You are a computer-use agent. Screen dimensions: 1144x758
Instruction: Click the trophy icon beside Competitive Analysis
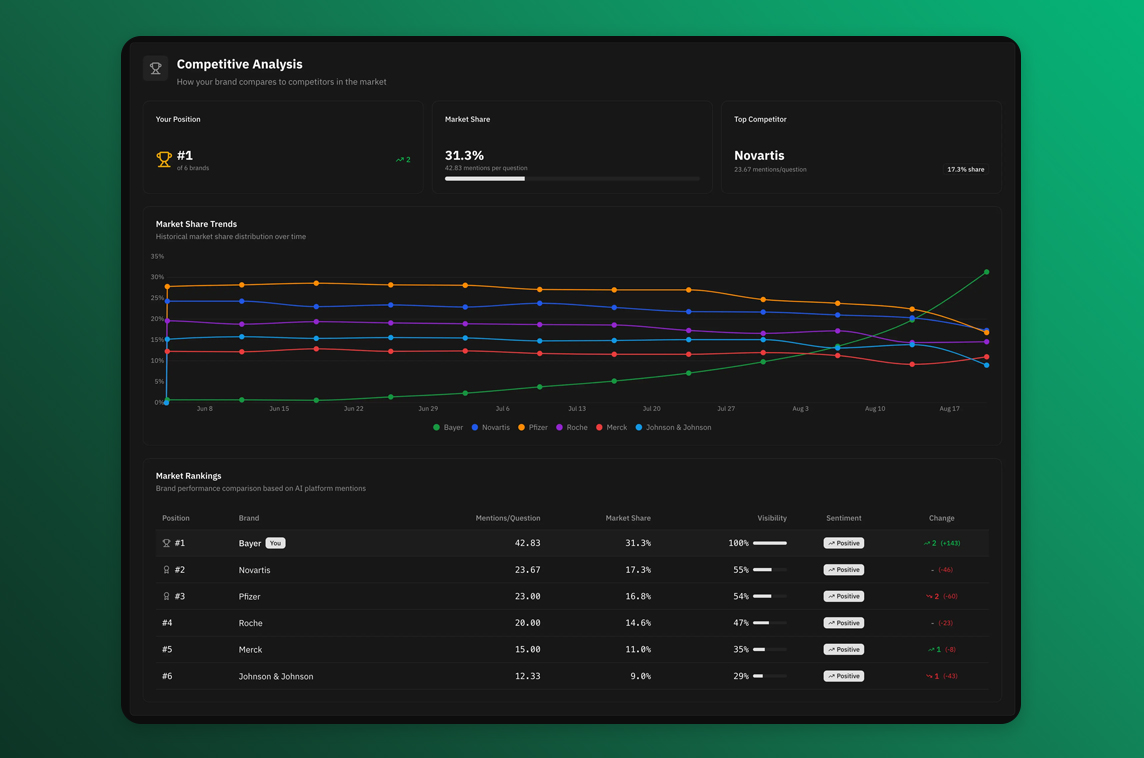pyautogui.click(x=155, y=69)
